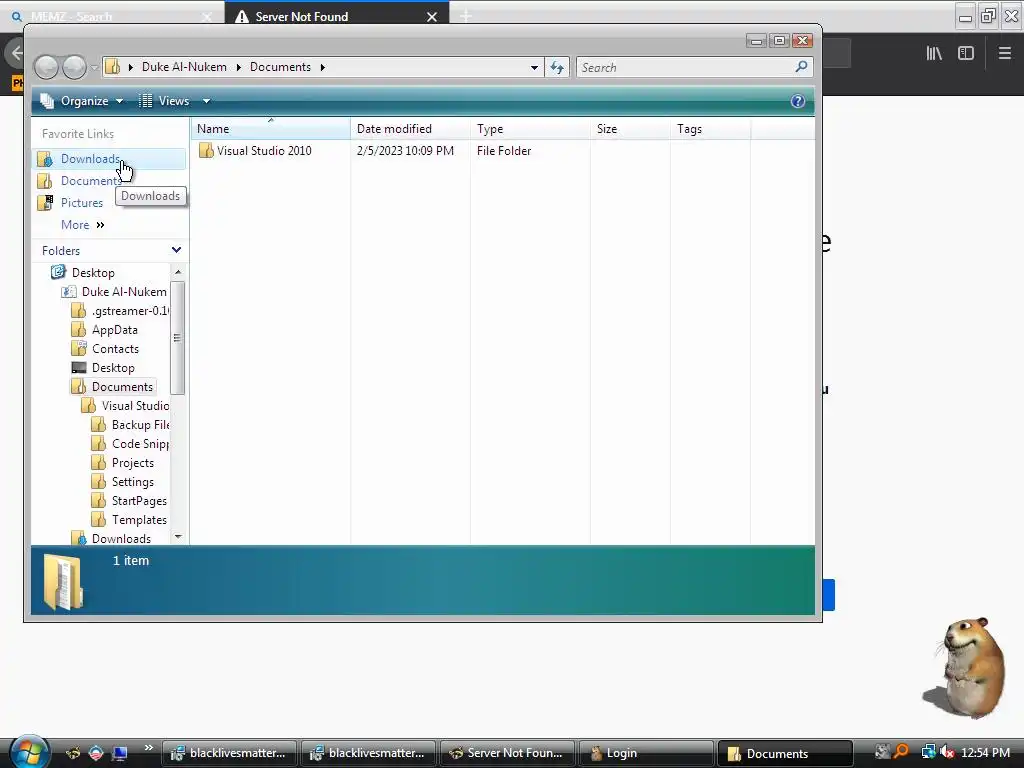Open the Views dropdown arrow
1024x768 pixels.
pos(206,101)
